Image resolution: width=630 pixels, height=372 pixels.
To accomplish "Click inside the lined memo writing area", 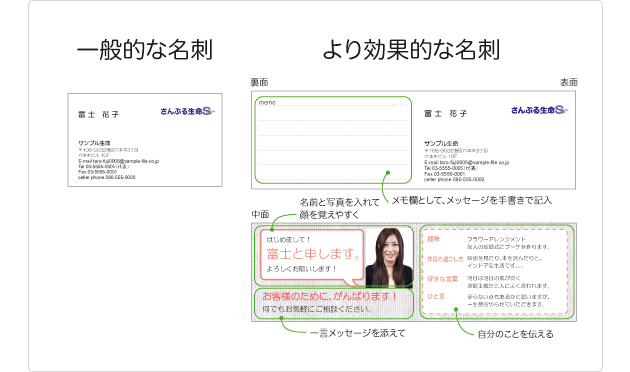I will 333,141.
